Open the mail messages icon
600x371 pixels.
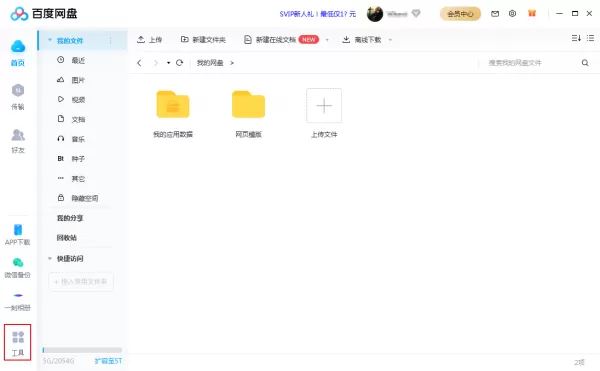point(495,14)
